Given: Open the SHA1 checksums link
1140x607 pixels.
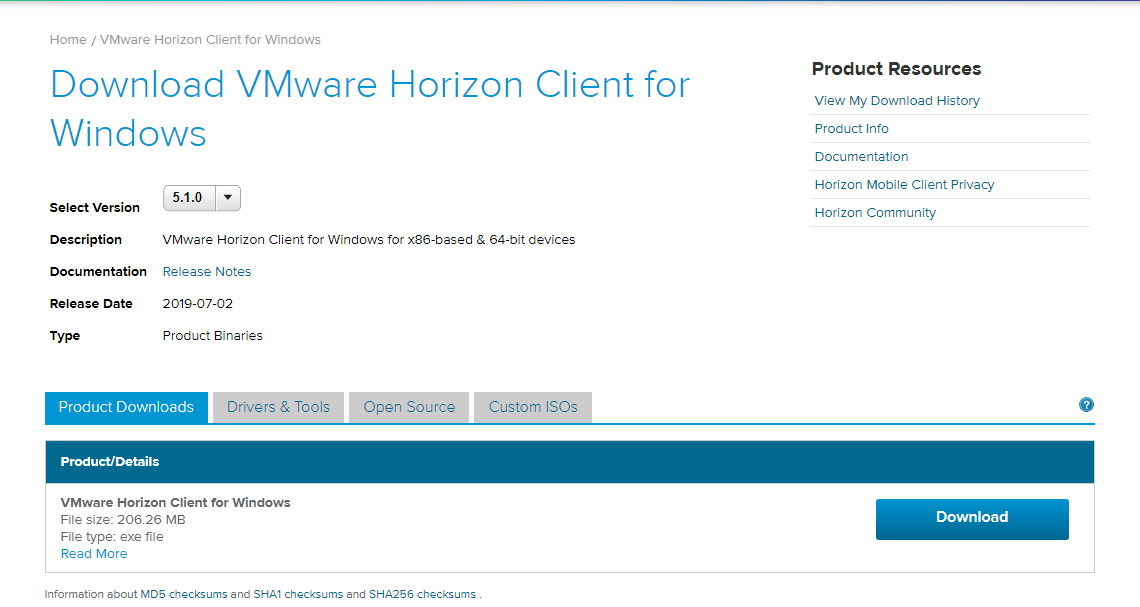Looking at the screenshot, I should [298, 595].
